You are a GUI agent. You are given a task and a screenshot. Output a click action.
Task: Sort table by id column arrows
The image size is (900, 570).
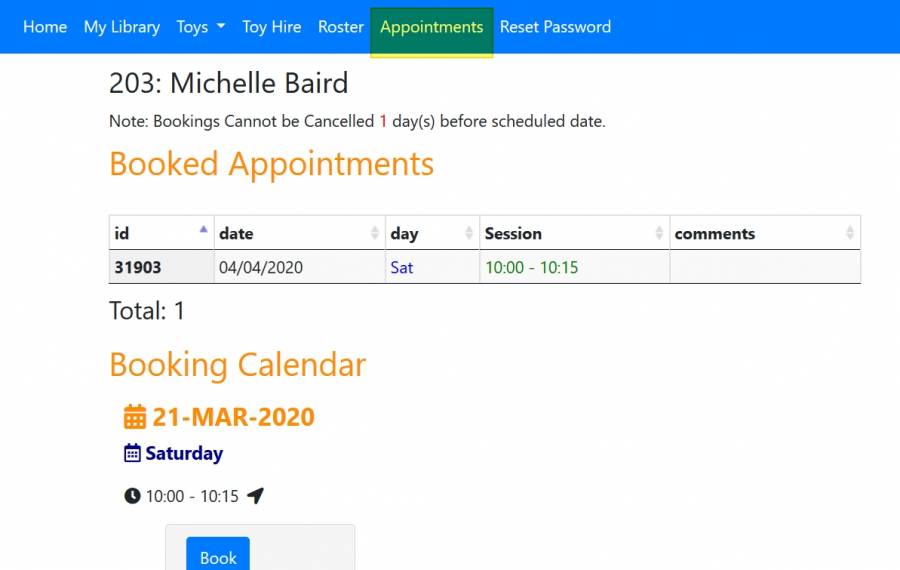click(204, 232)
